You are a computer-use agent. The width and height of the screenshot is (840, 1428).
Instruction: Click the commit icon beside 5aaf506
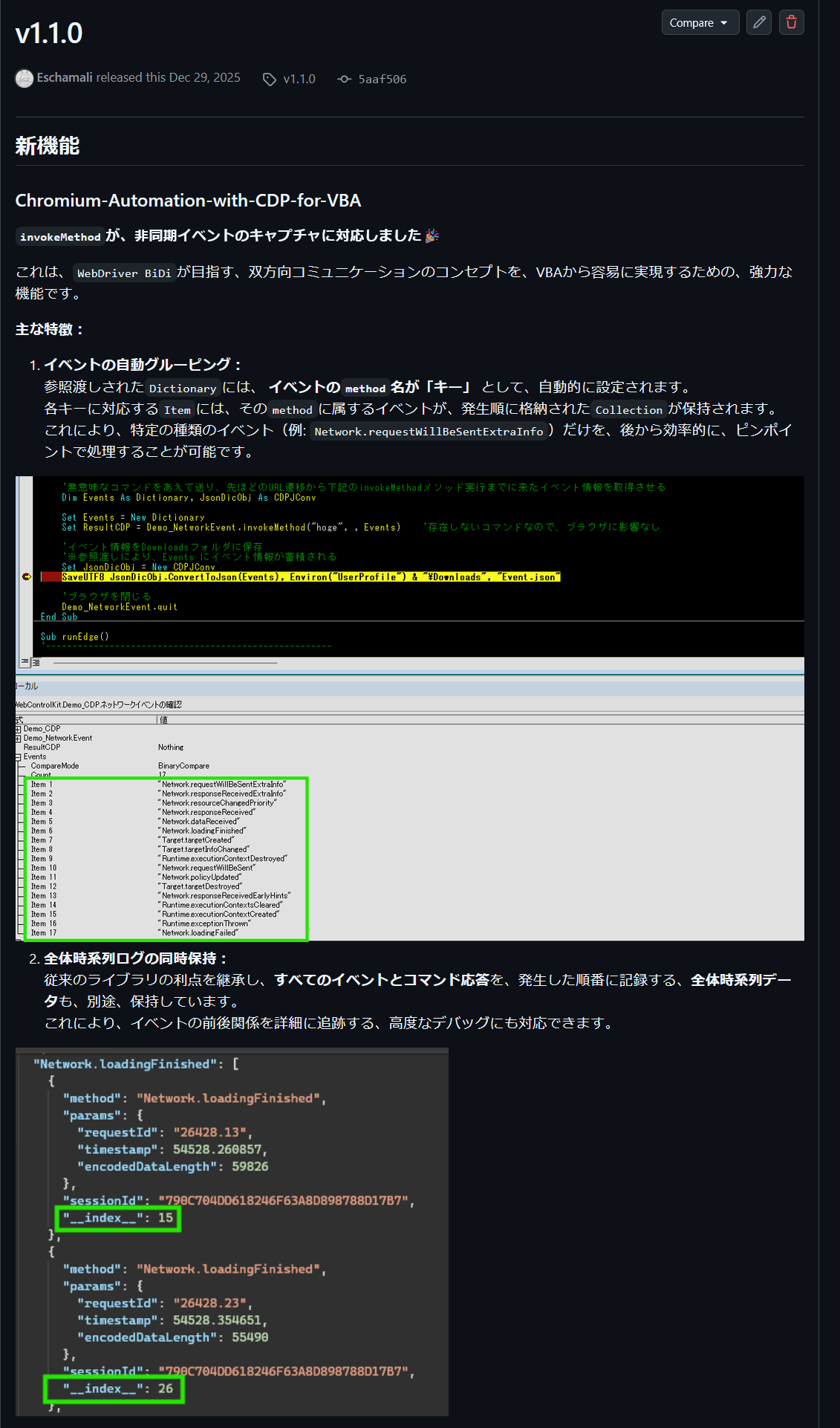(x=344, y=79)
